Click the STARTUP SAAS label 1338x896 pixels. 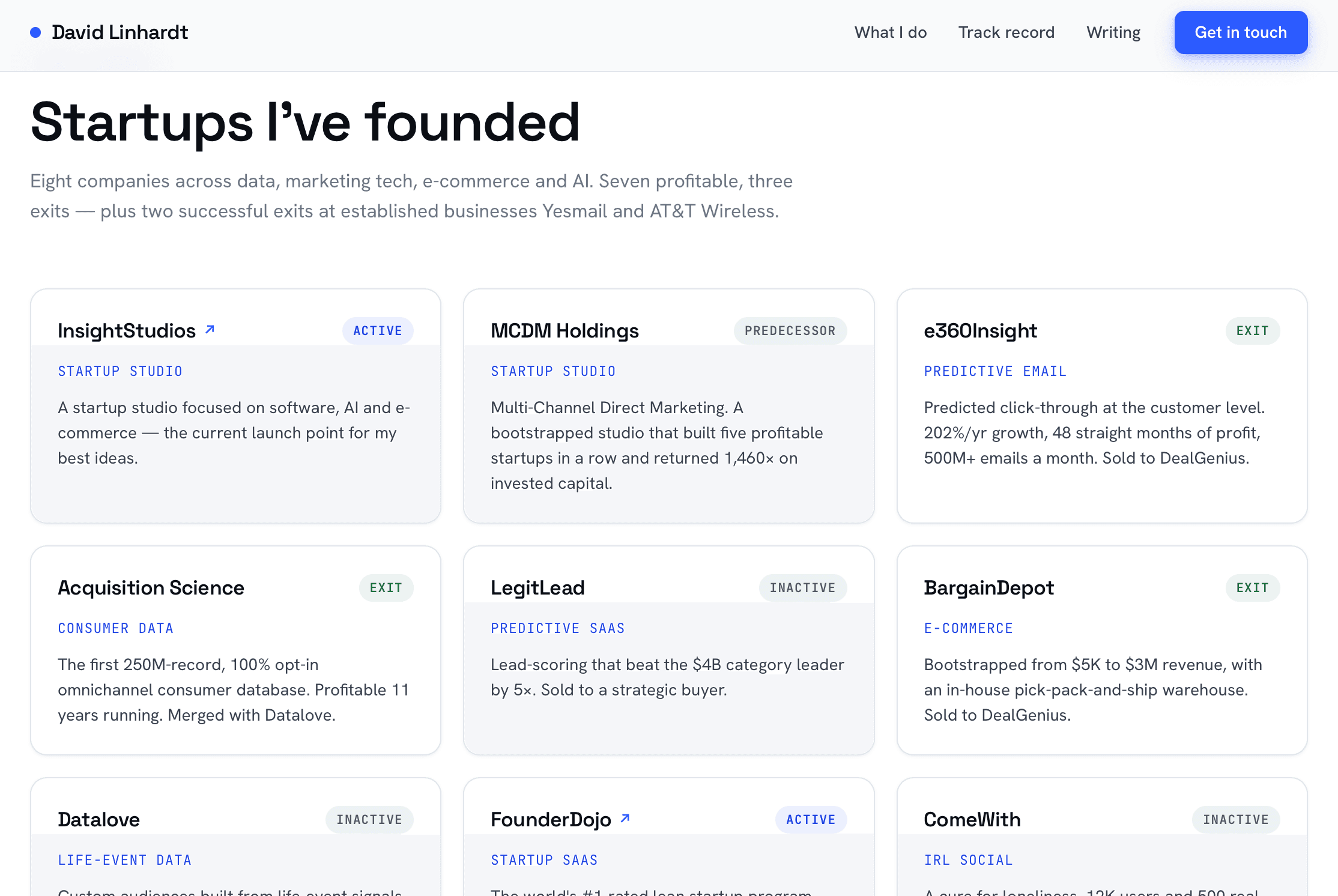click(x=545, y=860)
